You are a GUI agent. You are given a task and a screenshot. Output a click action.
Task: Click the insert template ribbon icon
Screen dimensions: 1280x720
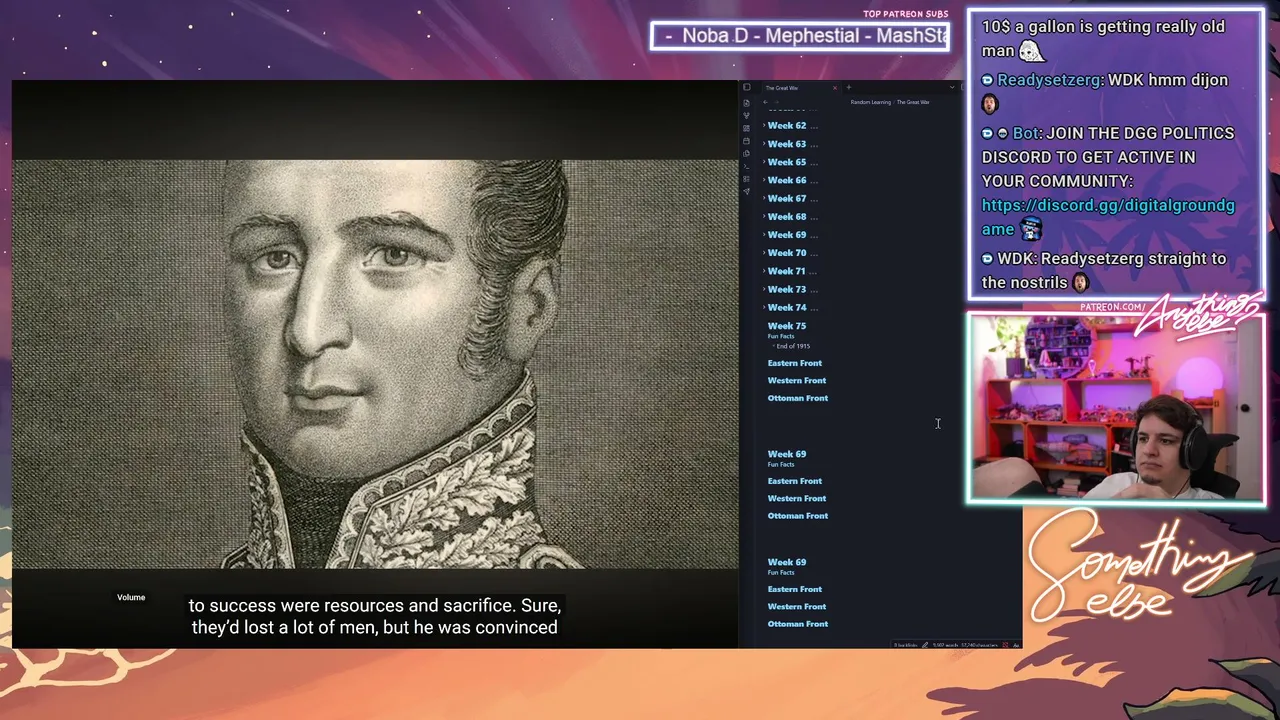[x=746, y=154]
